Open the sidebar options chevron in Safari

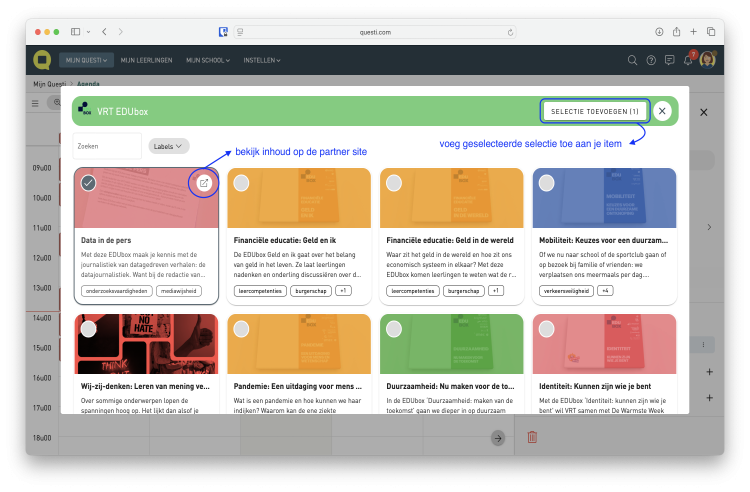tap(88, 32)
